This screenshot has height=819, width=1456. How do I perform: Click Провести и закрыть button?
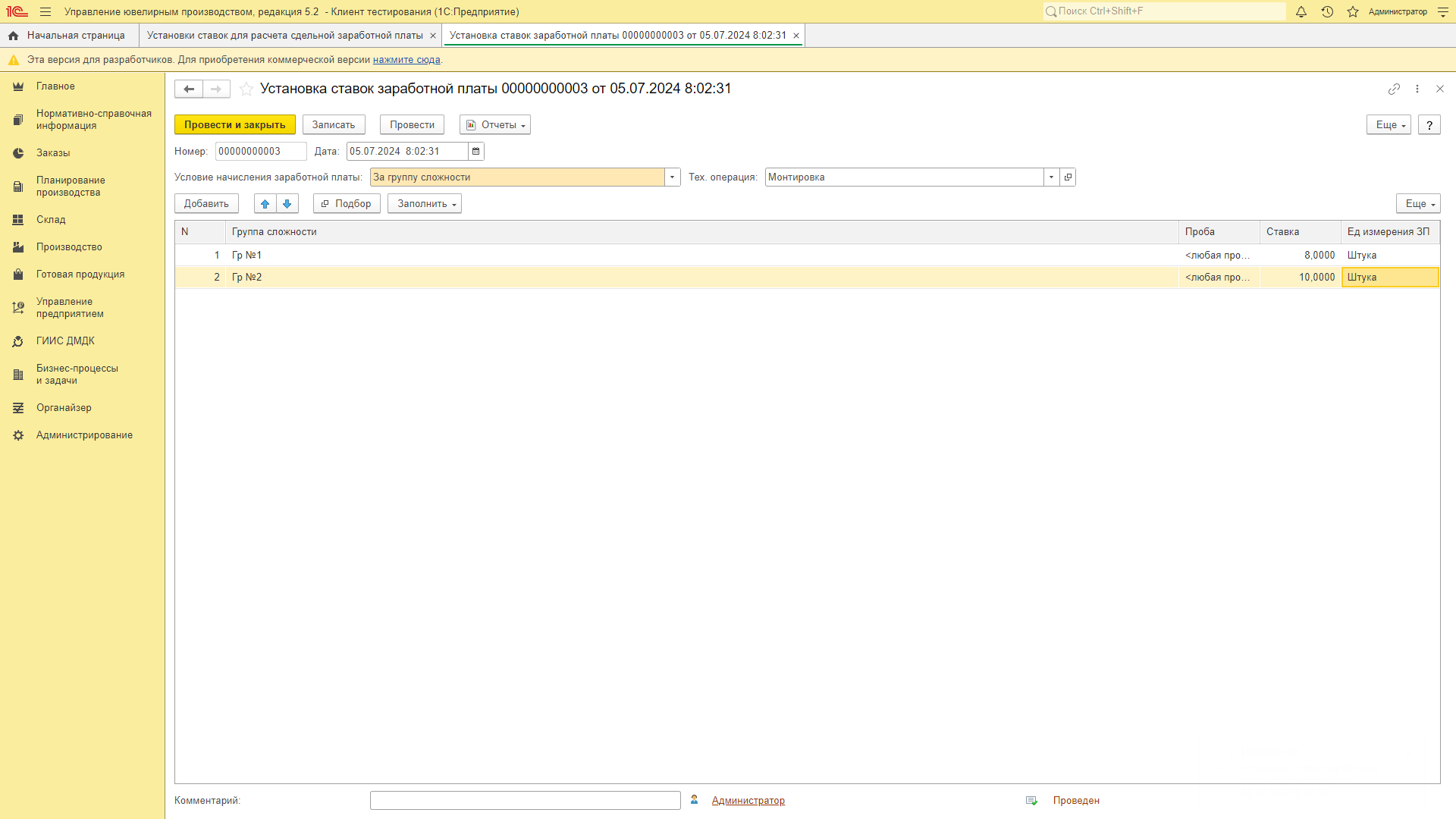(x=235, y=125)
